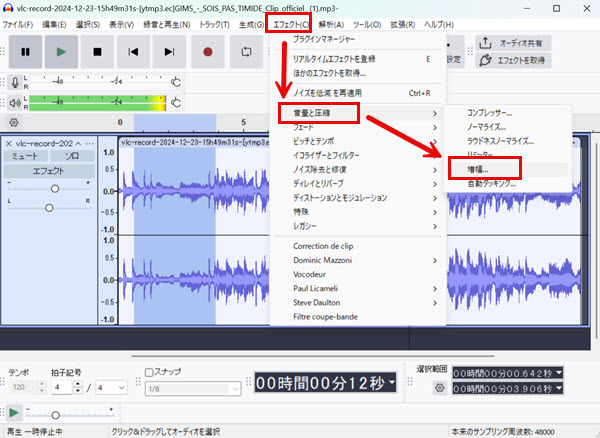Viewport: 600px width, 438px height.
Task: Open the 編集(E) menu
Action: click(54, 25)
